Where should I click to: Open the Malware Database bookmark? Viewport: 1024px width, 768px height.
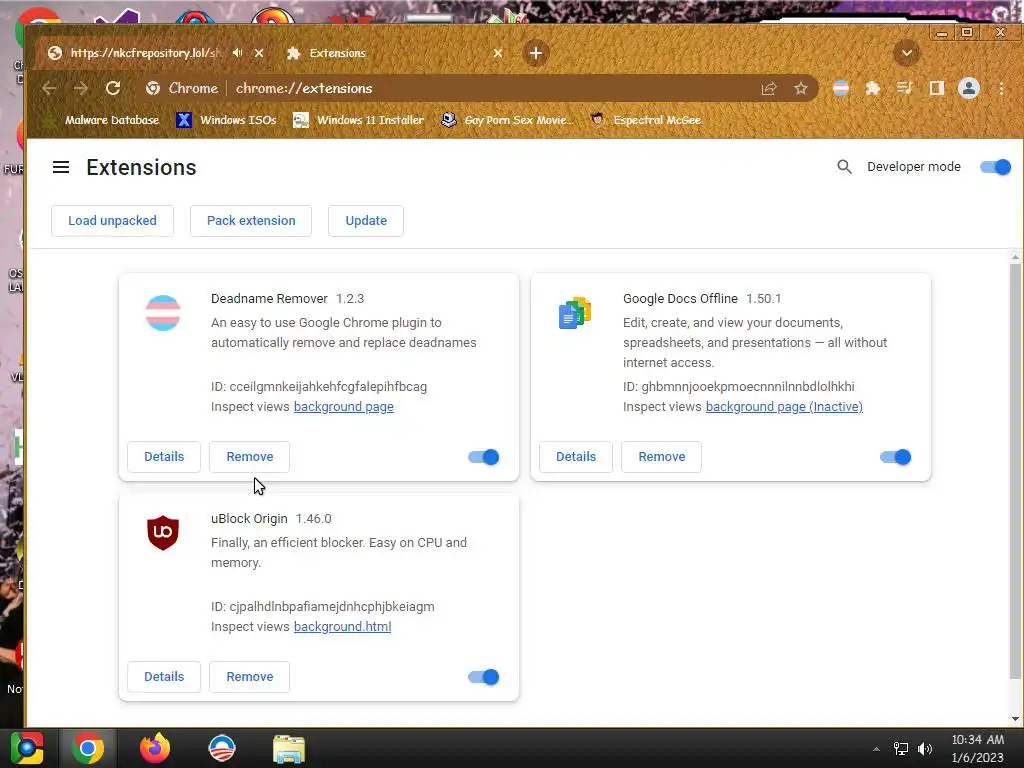tap(101, 120)
